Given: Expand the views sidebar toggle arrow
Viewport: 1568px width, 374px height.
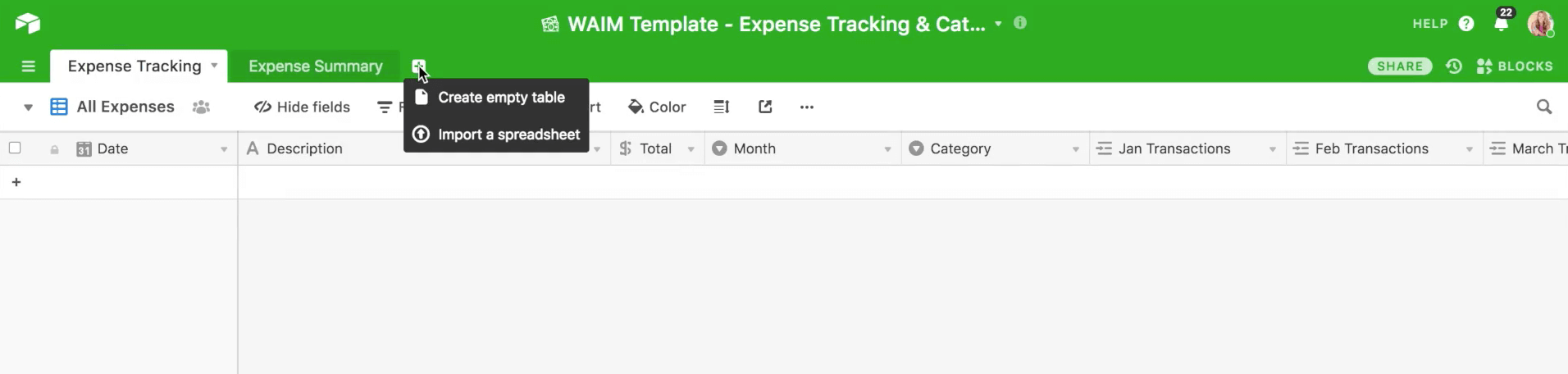Looking at the screenshot, I should [x=29, y=107].
